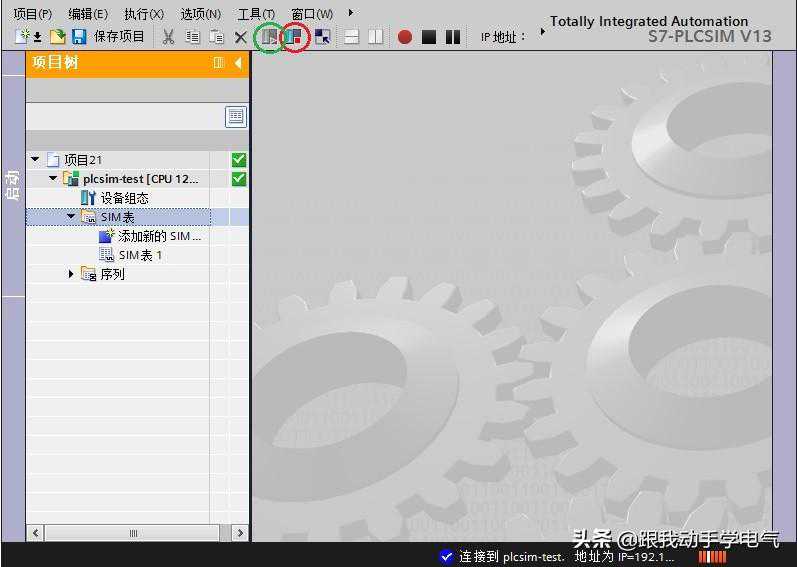Collapse the 项目21 tree node
The width and height of the screenshot is (797, 567).
pos(36,160)
